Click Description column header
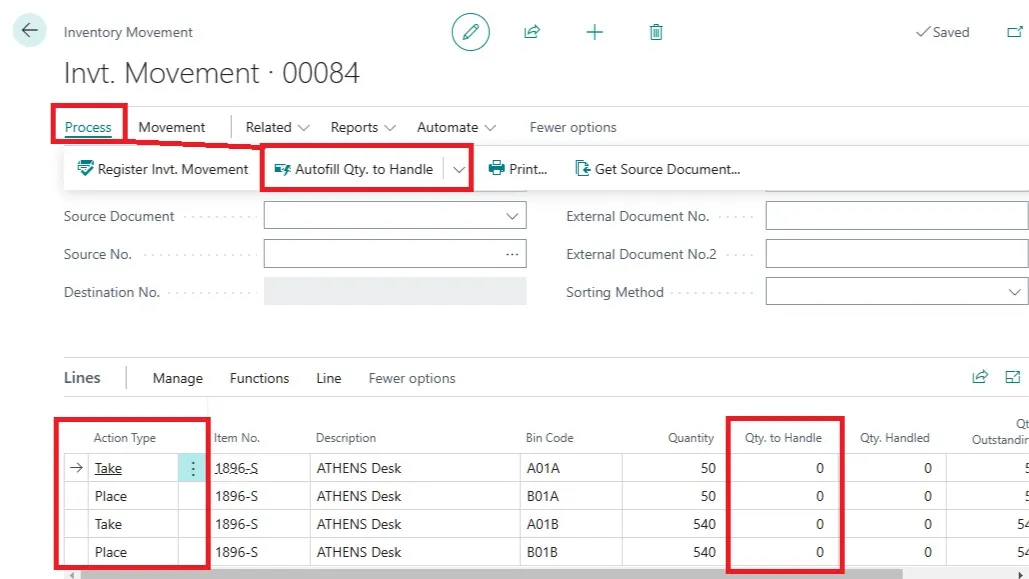Viewport: 1029px width, 579px height. point(346,438)
